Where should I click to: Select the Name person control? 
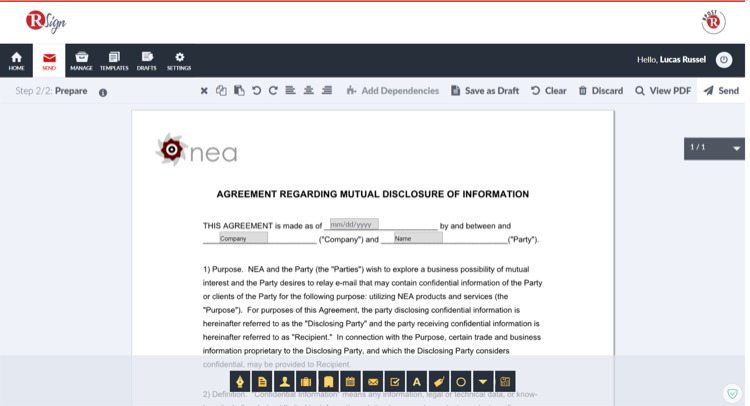[x=285, y=382]
